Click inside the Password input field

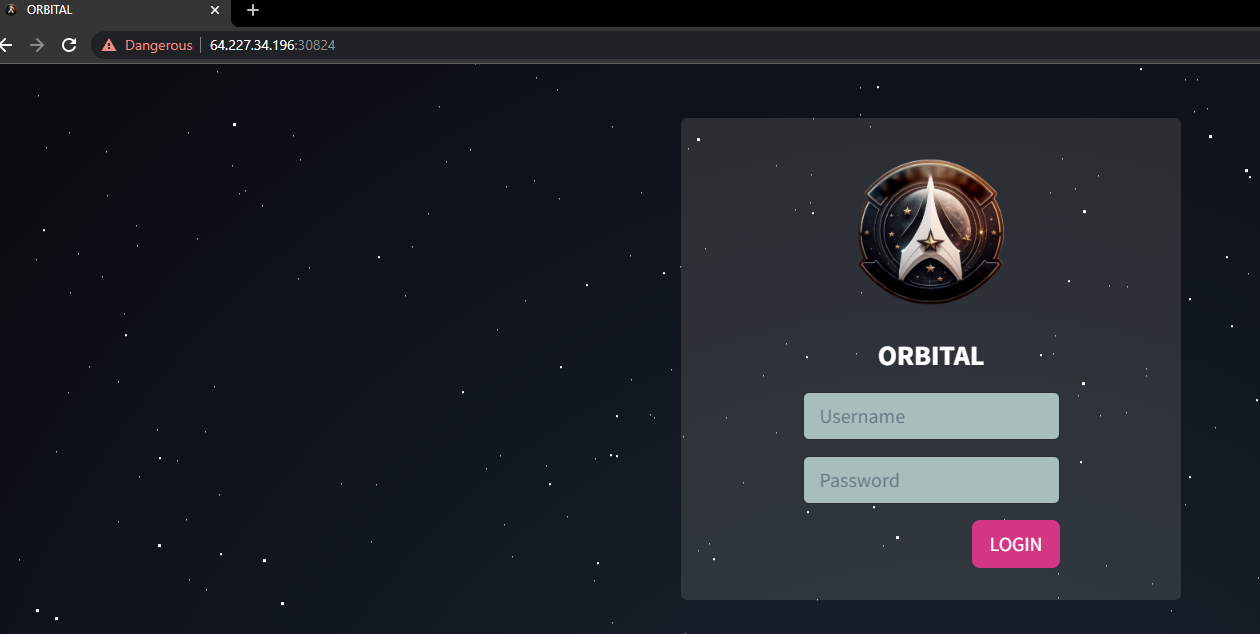[x=931, y=479]
